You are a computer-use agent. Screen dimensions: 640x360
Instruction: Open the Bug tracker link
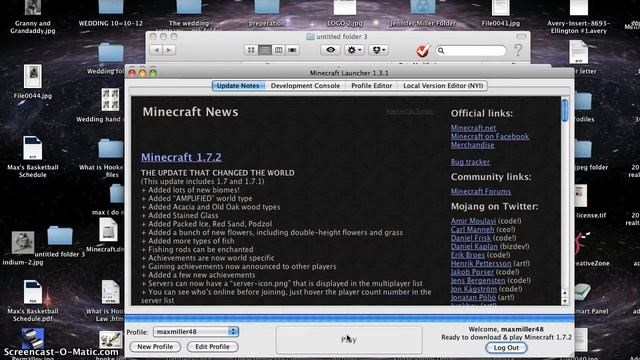[470, 162]
